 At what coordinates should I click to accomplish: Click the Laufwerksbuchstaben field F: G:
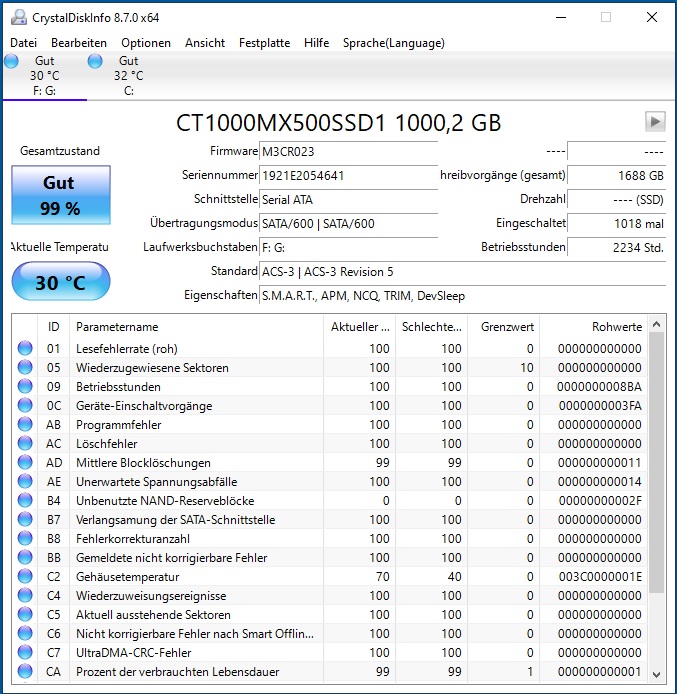click(x=348, y=247)
